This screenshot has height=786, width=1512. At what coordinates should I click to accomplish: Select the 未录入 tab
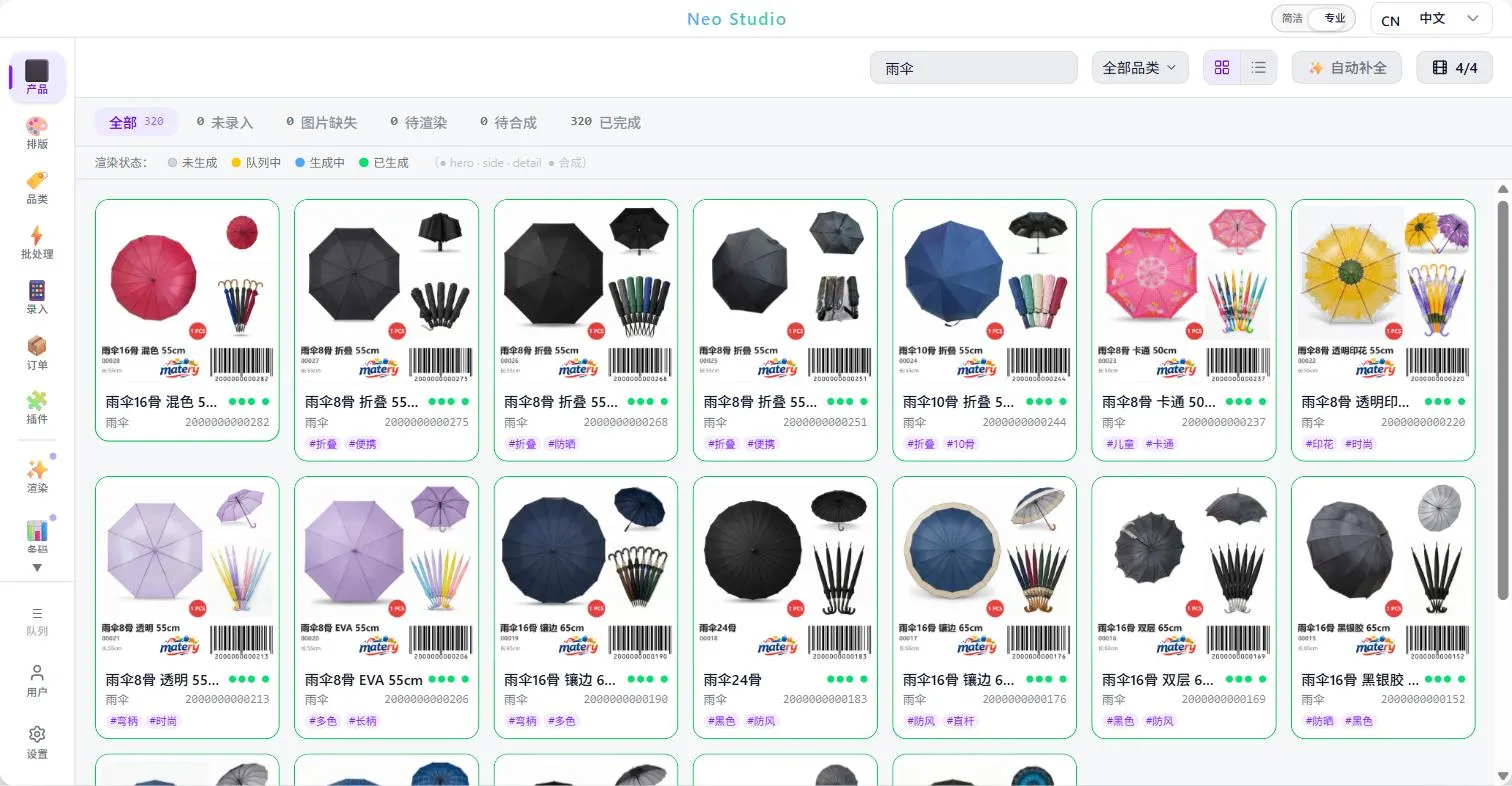click(225, 122)
